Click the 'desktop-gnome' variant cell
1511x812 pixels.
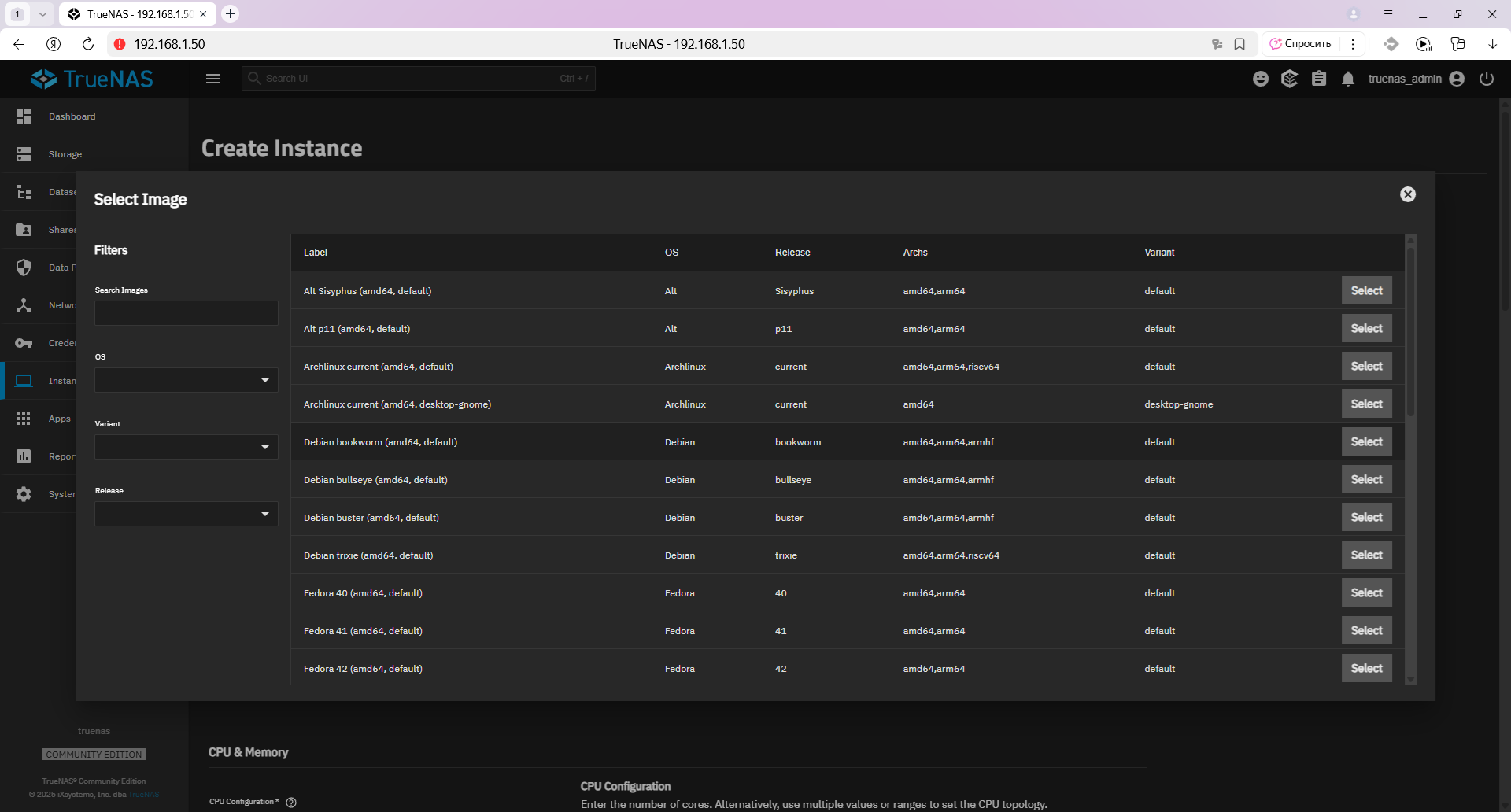click(1178, 404)
